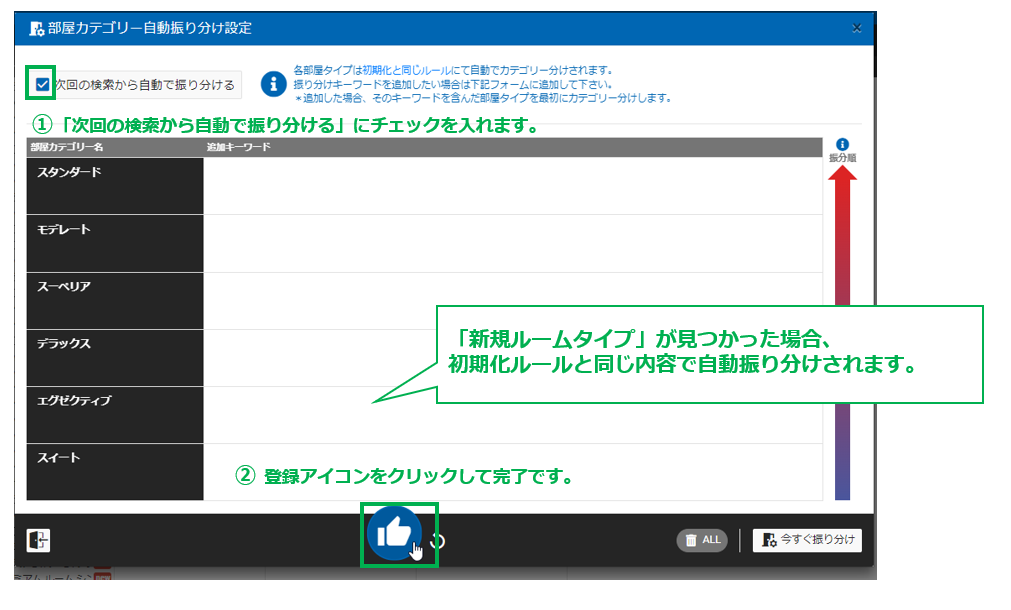Click the room-settings icon in title bar
This screenshot has height=610, width=1011.
pyautogui.click(x=36, y=29)
